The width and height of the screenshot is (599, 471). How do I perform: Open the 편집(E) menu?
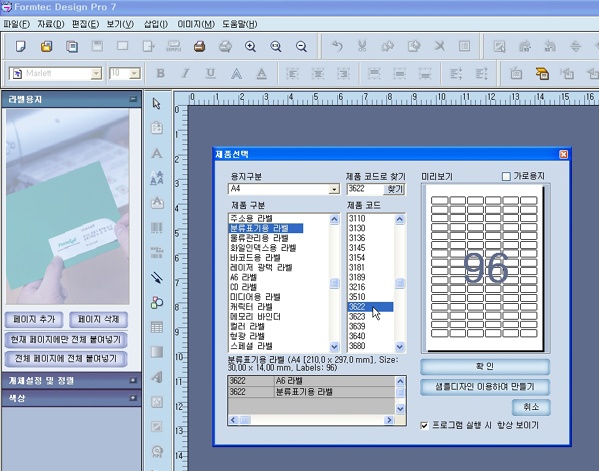(x=85, y=24)
